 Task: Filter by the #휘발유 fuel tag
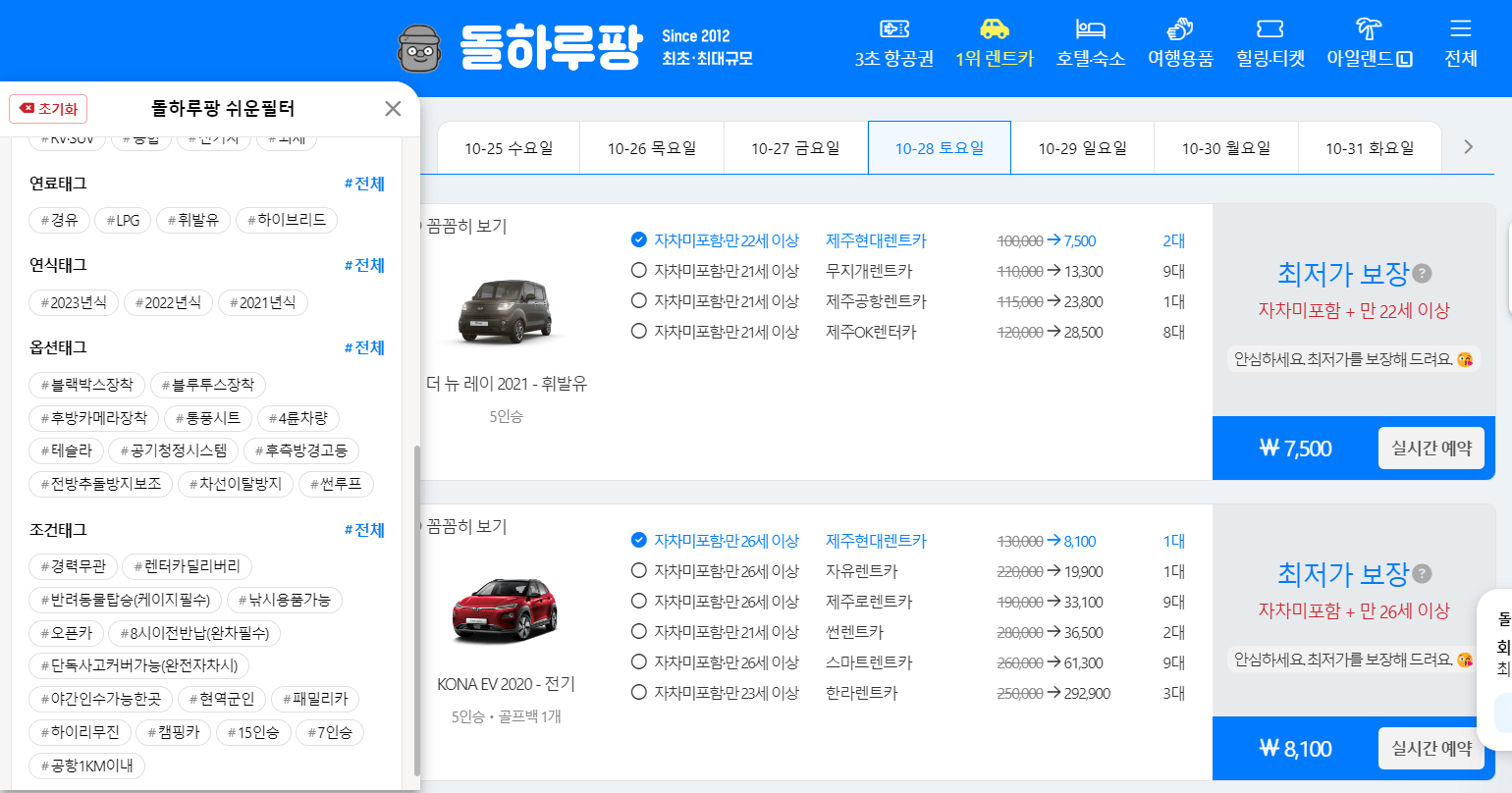(x=193, y=220)
